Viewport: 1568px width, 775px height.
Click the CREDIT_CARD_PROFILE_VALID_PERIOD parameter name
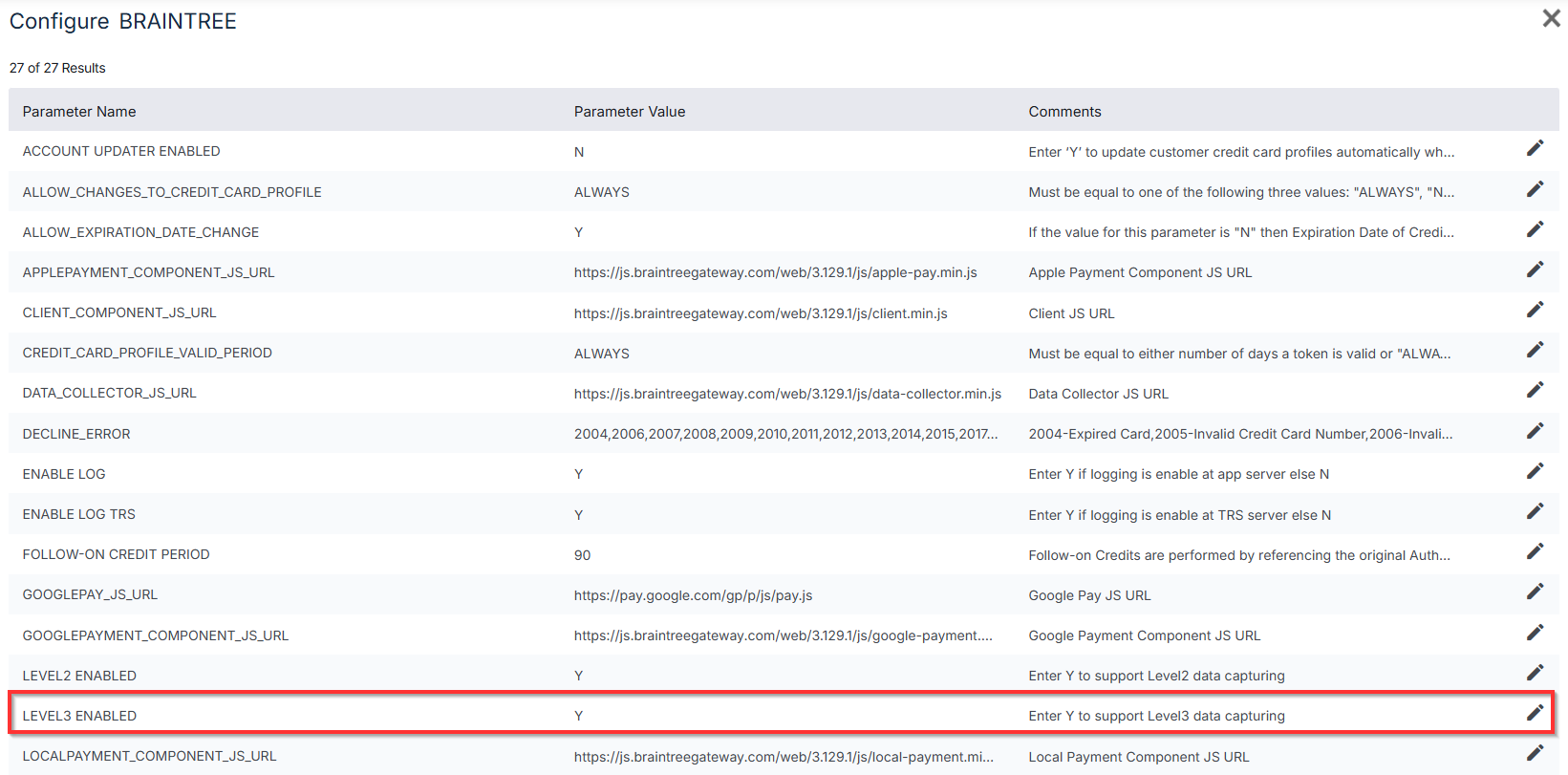[147, 353]
